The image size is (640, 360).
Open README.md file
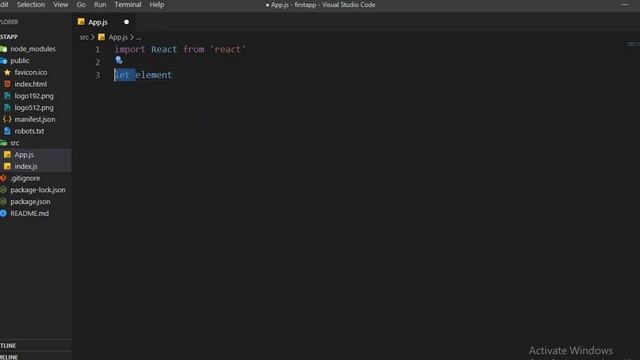[x=29, y=213]
